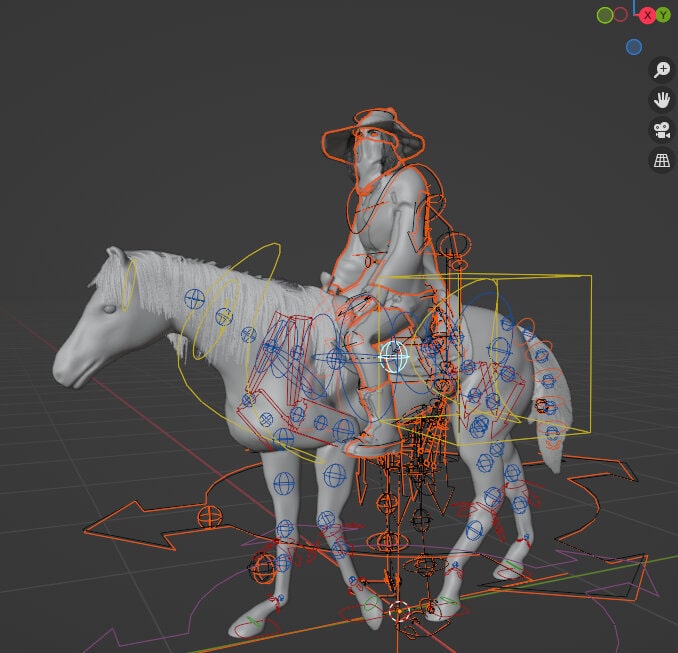Toggle the camera view icon
The width and height of the screenshot is (678, 653).
(662, 130)
